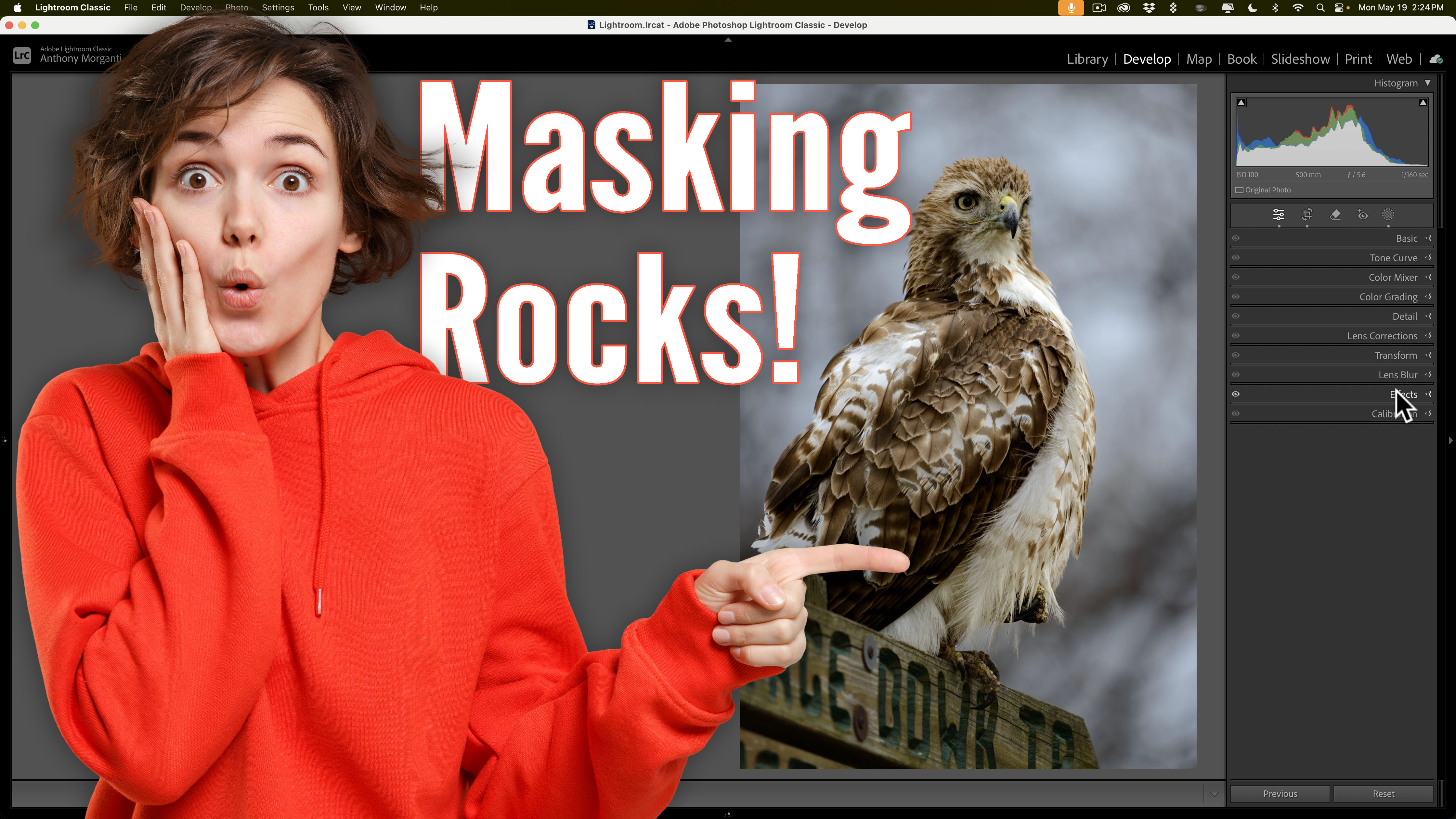
Task: Expand the Lens Blur panel
Action: [x=1428, y=375]
